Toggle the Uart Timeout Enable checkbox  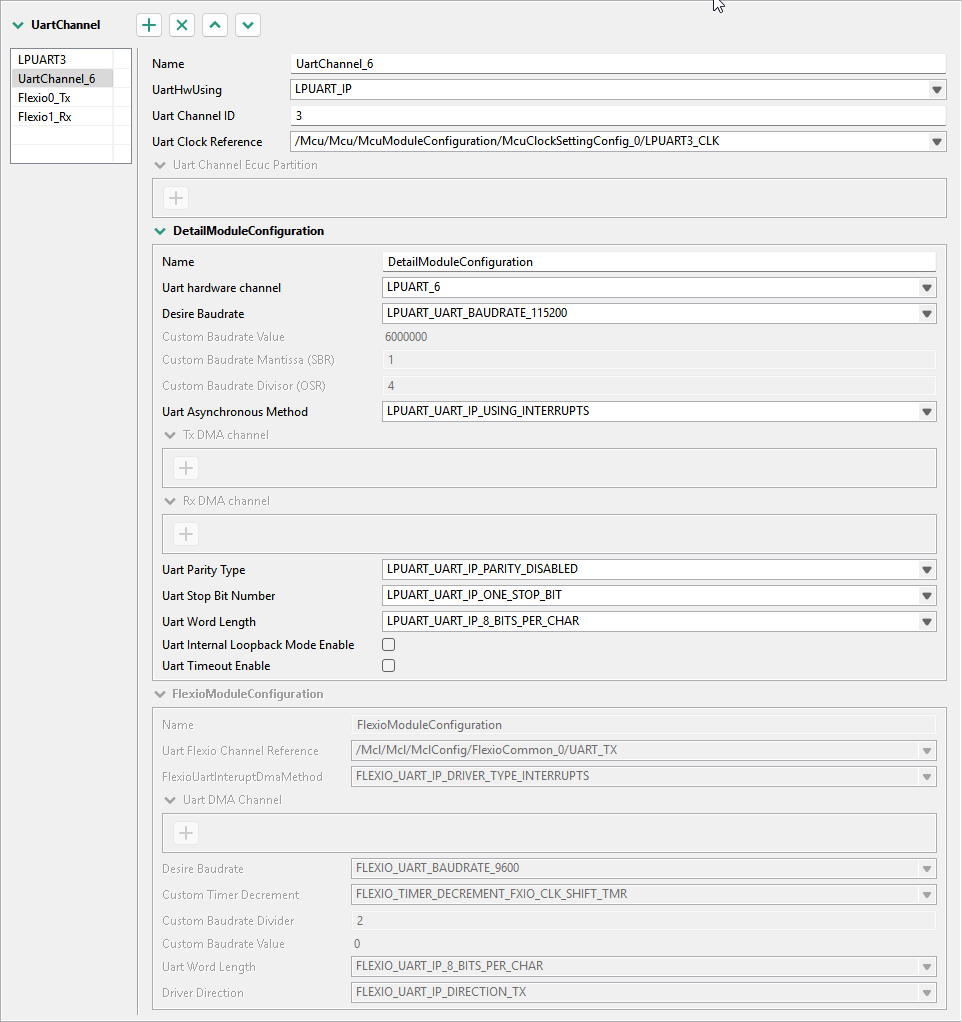coord(389,666)
